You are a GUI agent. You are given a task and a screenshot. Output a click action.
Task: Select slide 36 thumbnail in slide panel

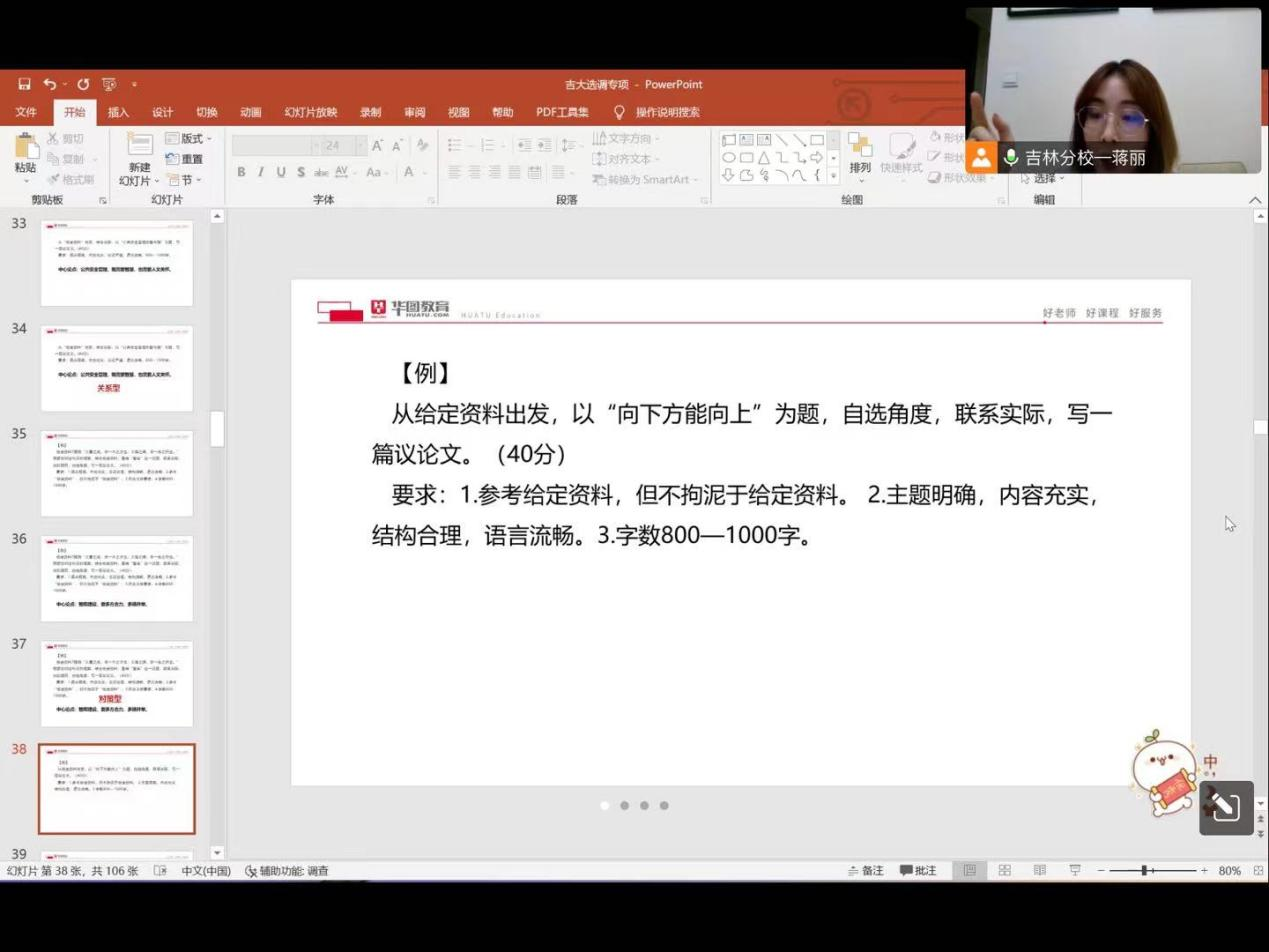[x=116, y=578]
